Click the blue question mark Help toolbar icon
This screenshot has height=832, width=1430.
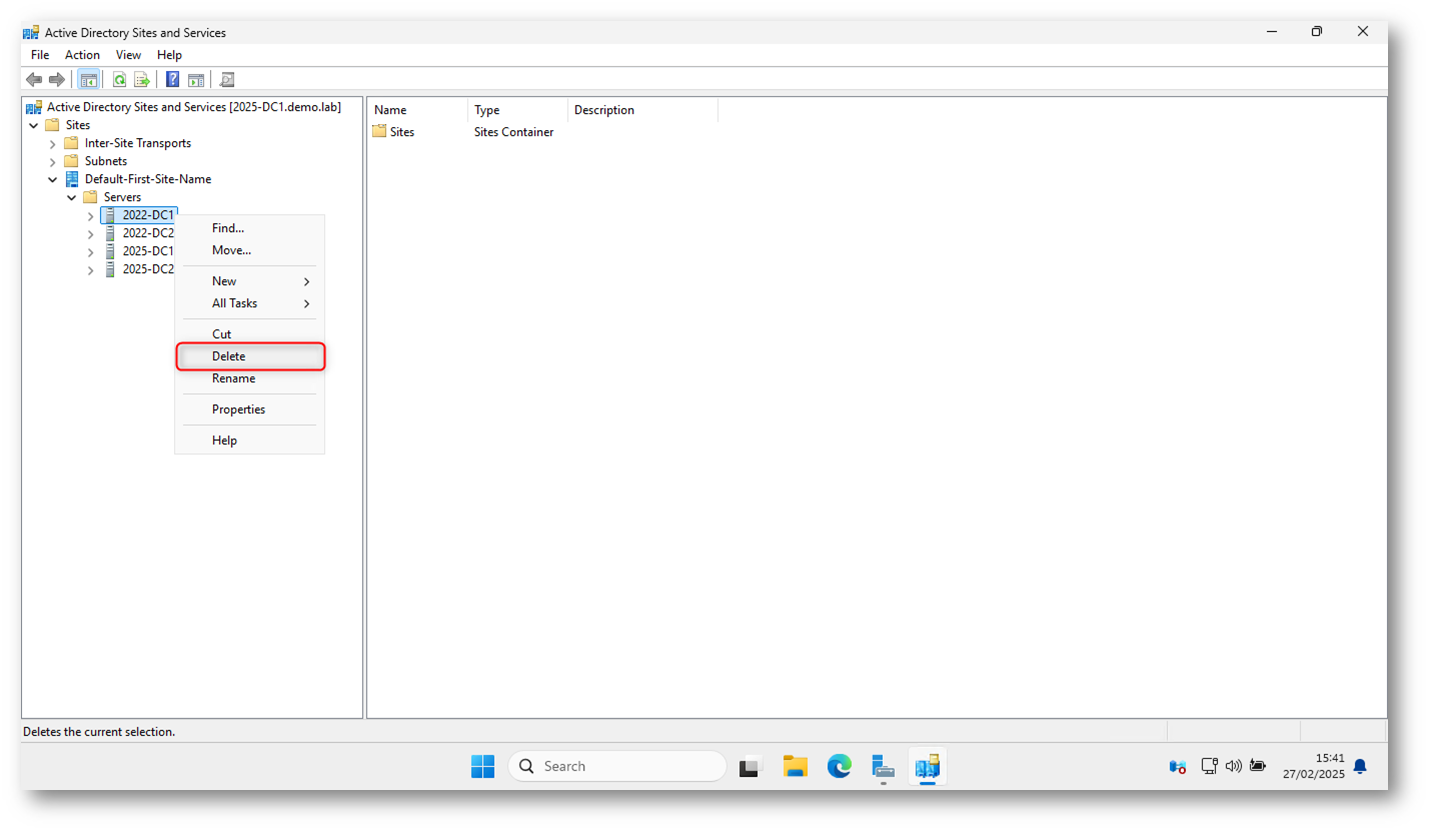pyautogui.click(x=173, y=80)
